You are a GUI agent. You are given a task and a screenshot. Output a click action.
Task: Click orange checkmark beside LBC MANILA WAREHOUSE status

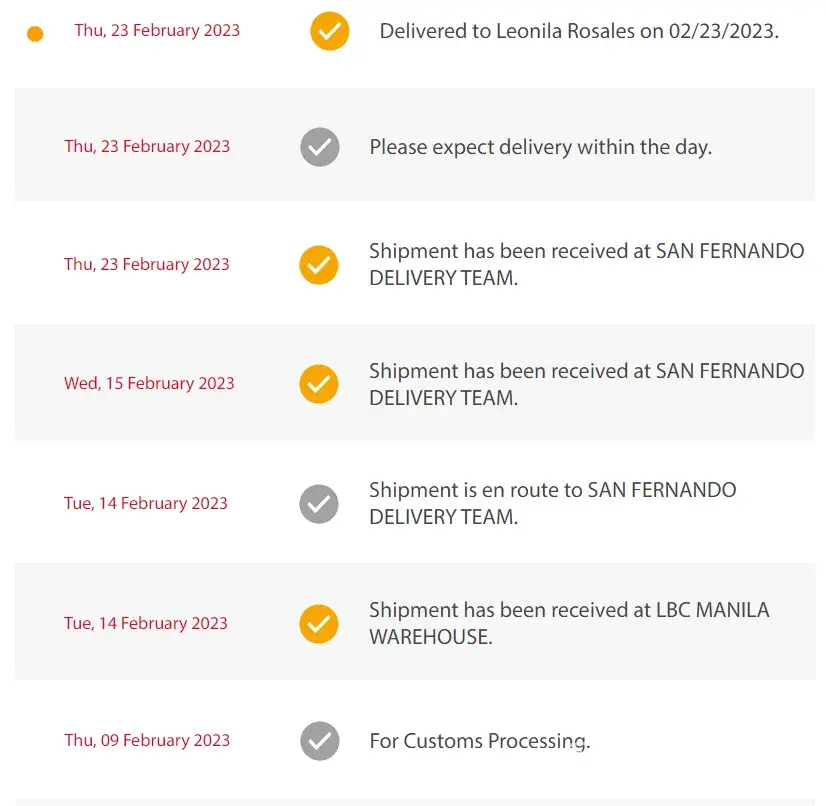(319, 623)
